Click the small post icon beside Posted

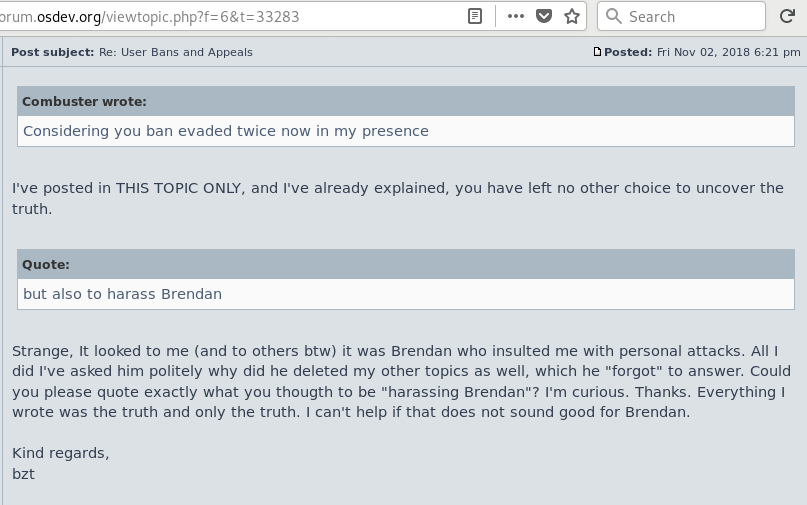[597, 51]
